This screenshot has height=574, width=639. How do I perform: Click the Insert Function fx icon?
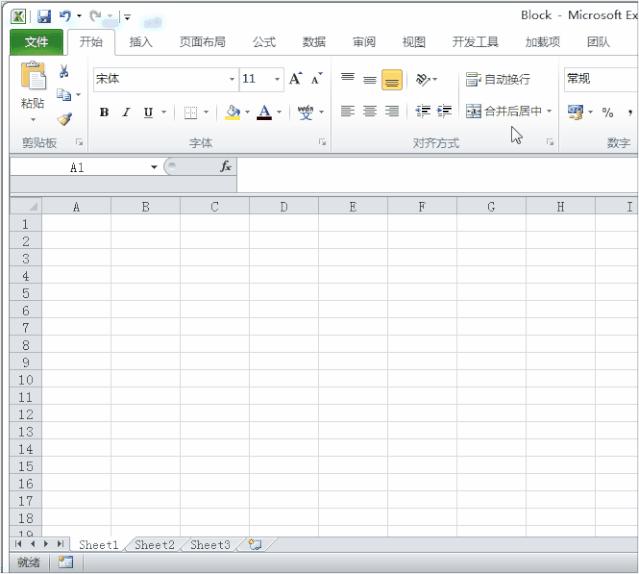click(226, 167)
